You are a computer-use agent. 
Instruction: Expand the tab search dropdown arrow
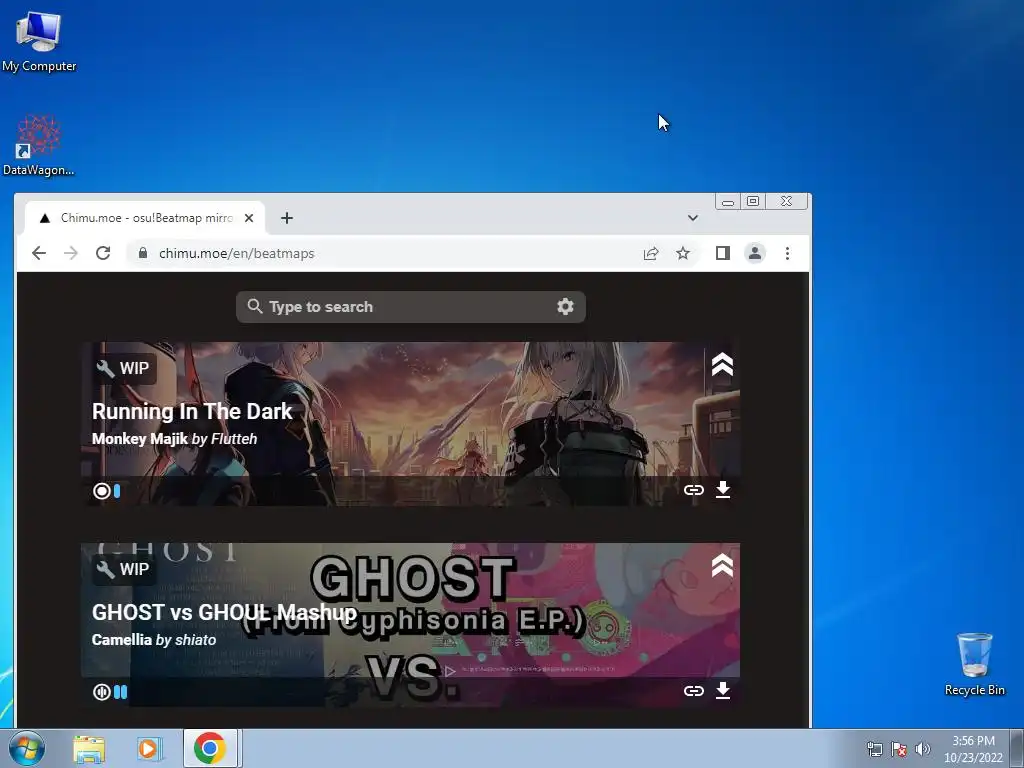point(693,218)
